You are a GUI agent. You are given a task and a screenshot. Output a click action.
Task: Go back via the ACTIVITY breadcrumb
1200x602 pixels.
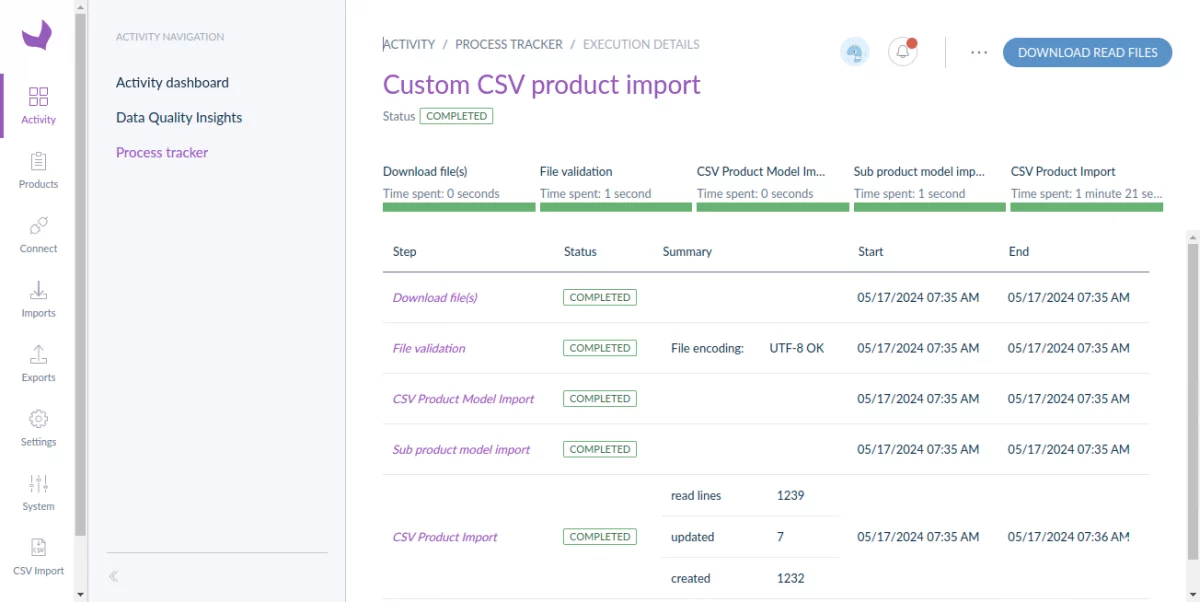point(409,44)
